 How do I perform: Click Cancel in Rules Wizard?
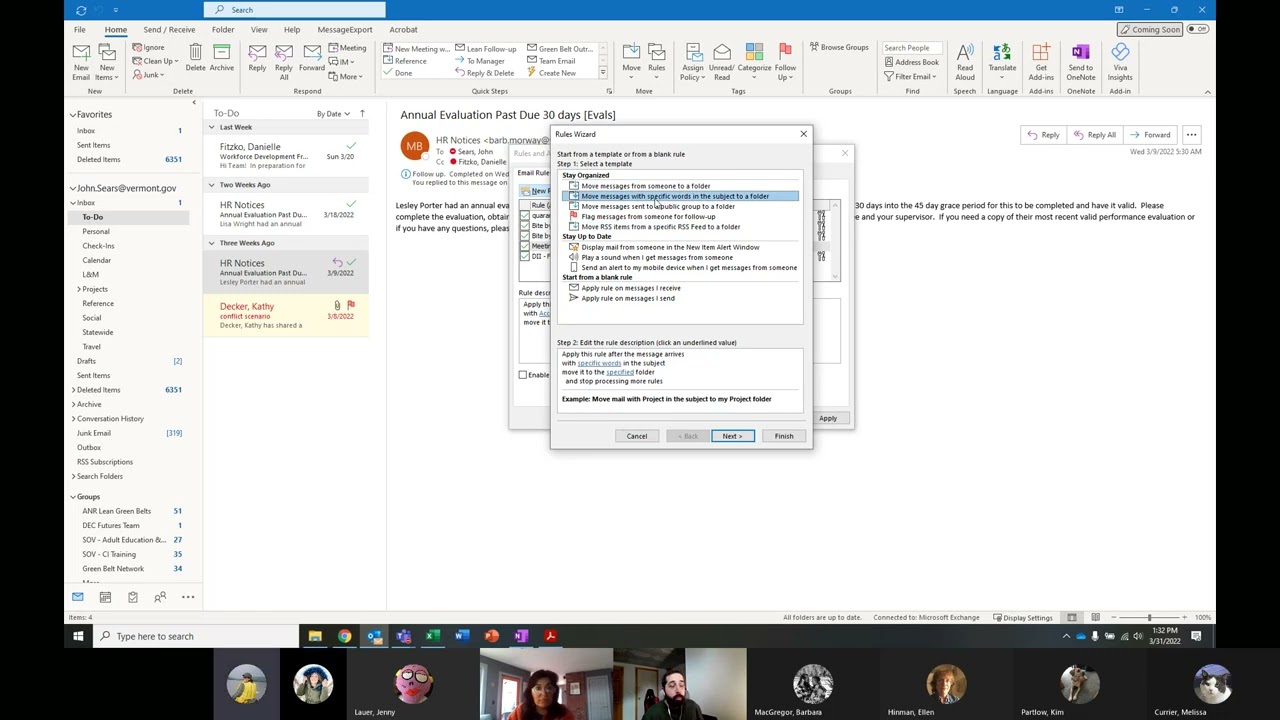(637, 436)
